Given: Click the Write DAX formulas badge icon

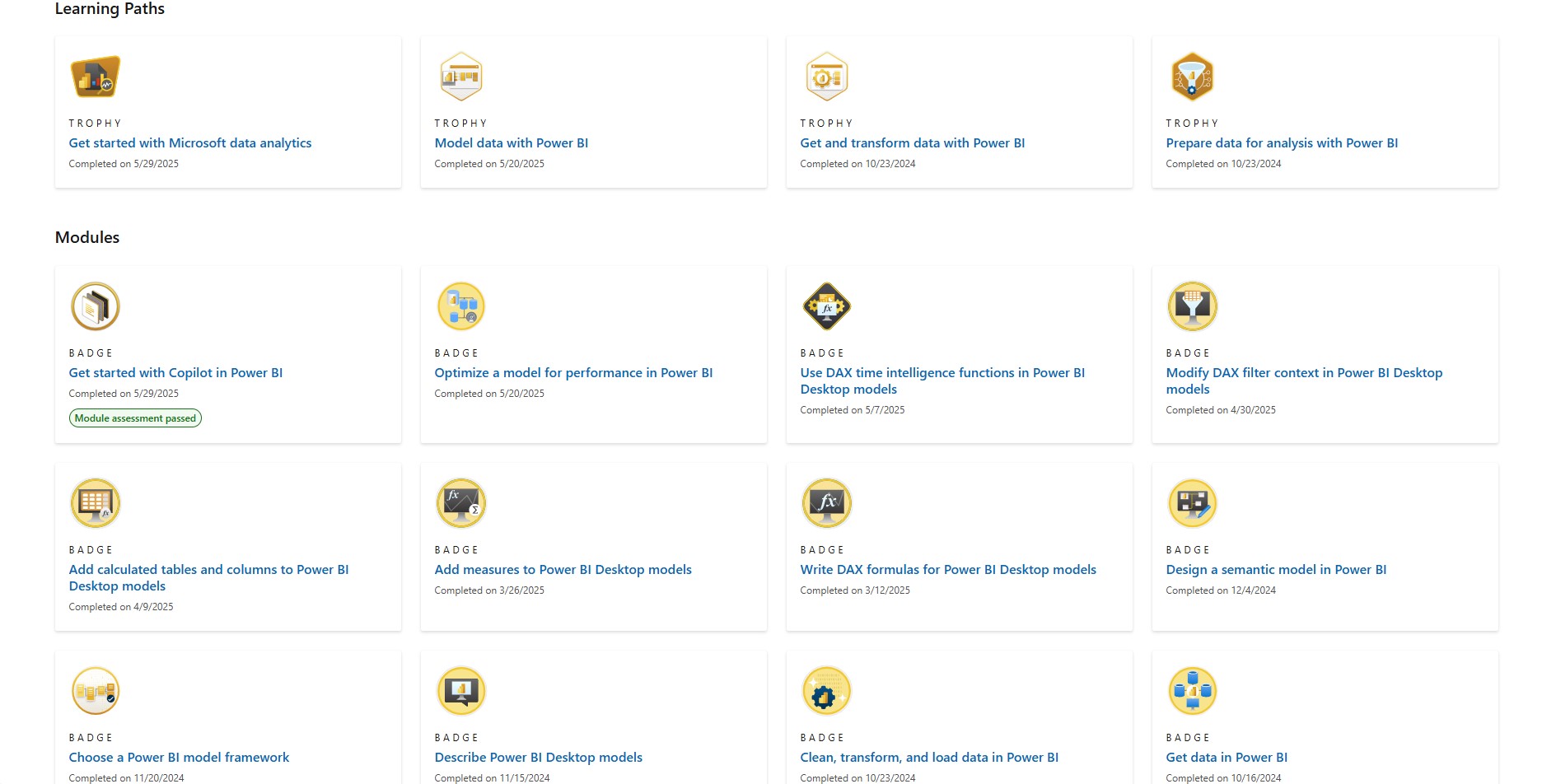Looking at the screenshot, I should point(826,503).
